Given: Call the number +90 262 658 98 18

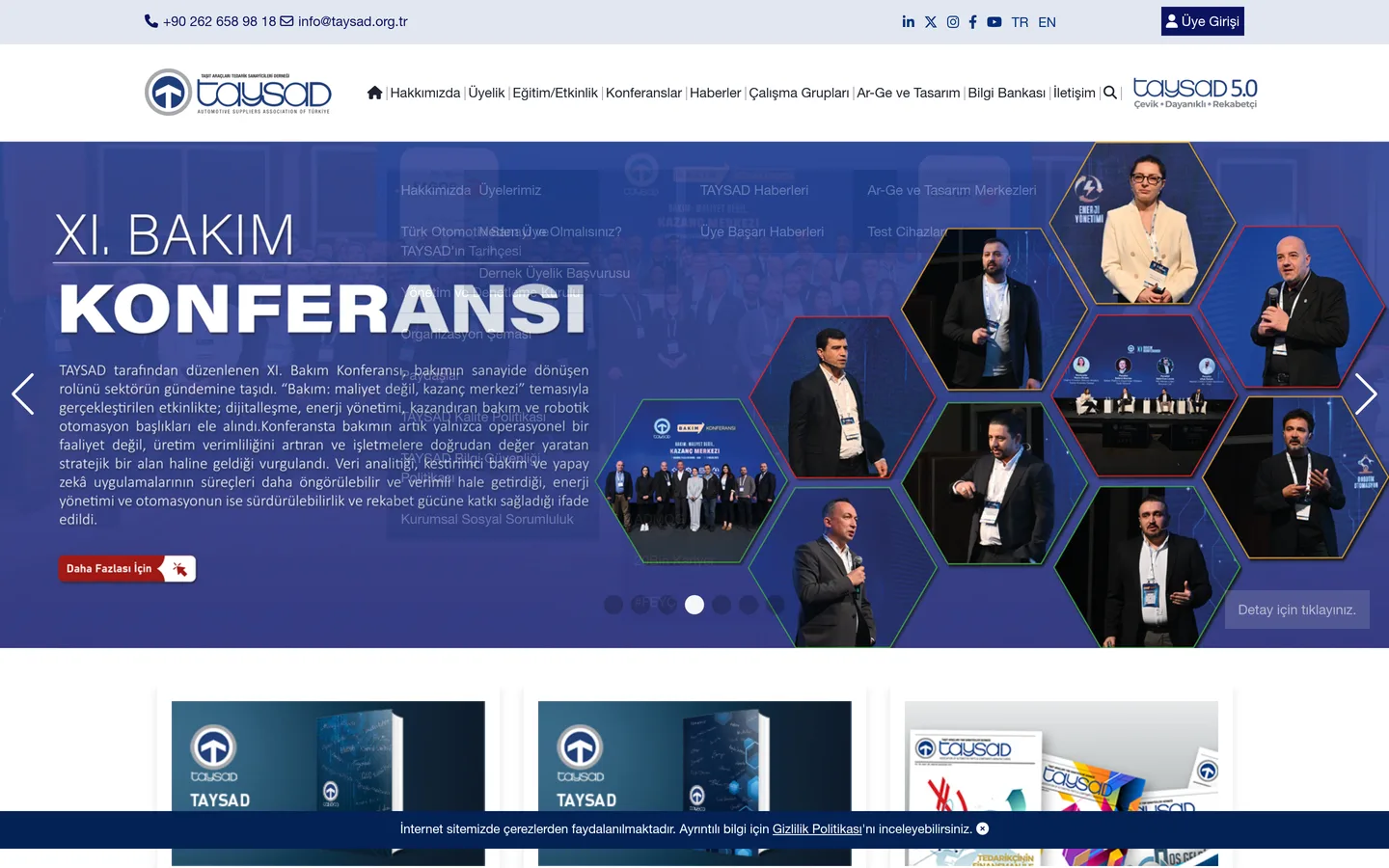Looking at the screenshot, I should click(x=220, y=21).
